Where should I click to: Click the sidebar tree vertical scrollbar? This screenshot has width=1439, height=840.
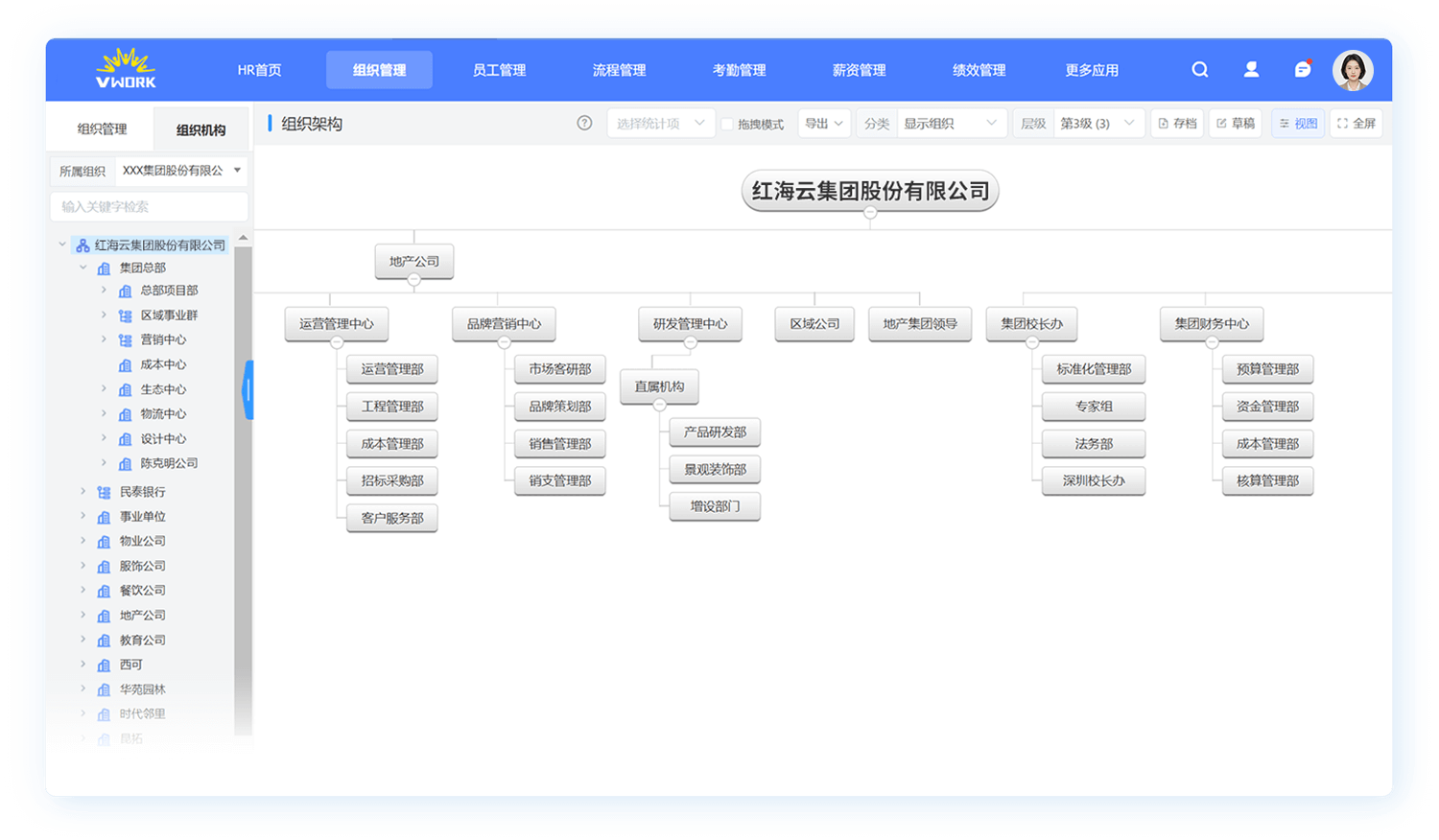click(x=243, y=489)
